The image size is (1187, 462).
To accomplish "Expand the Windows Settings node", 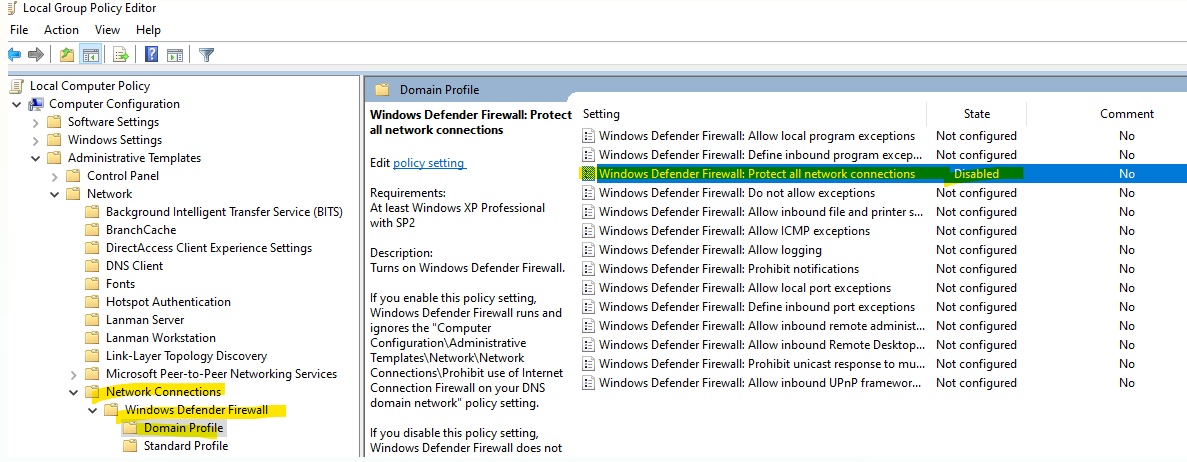I will click(x=36, y=140).
